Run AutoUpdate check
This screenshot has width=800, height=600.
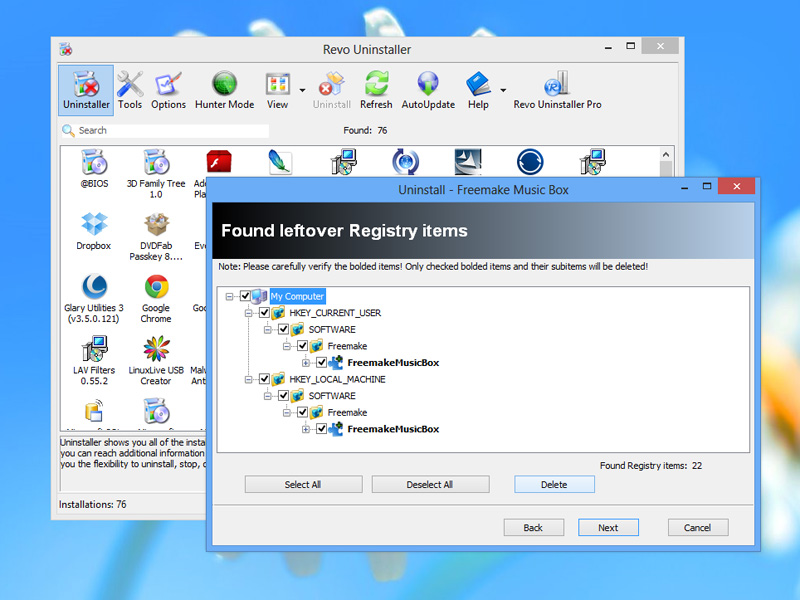tap(428, 90)
